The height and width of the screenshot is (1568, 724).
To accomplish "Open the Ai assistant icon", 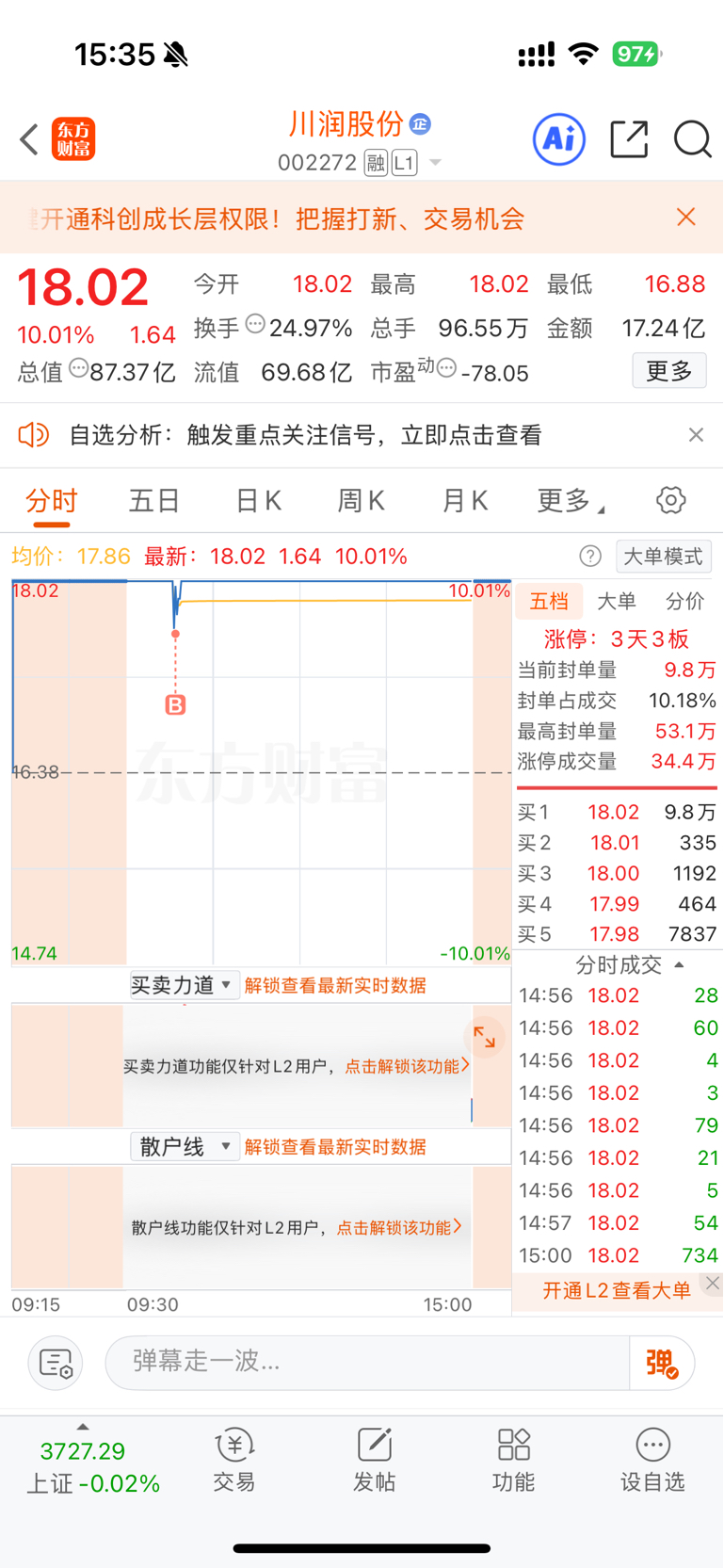I will pyautogui.click(x=559, y=139).
